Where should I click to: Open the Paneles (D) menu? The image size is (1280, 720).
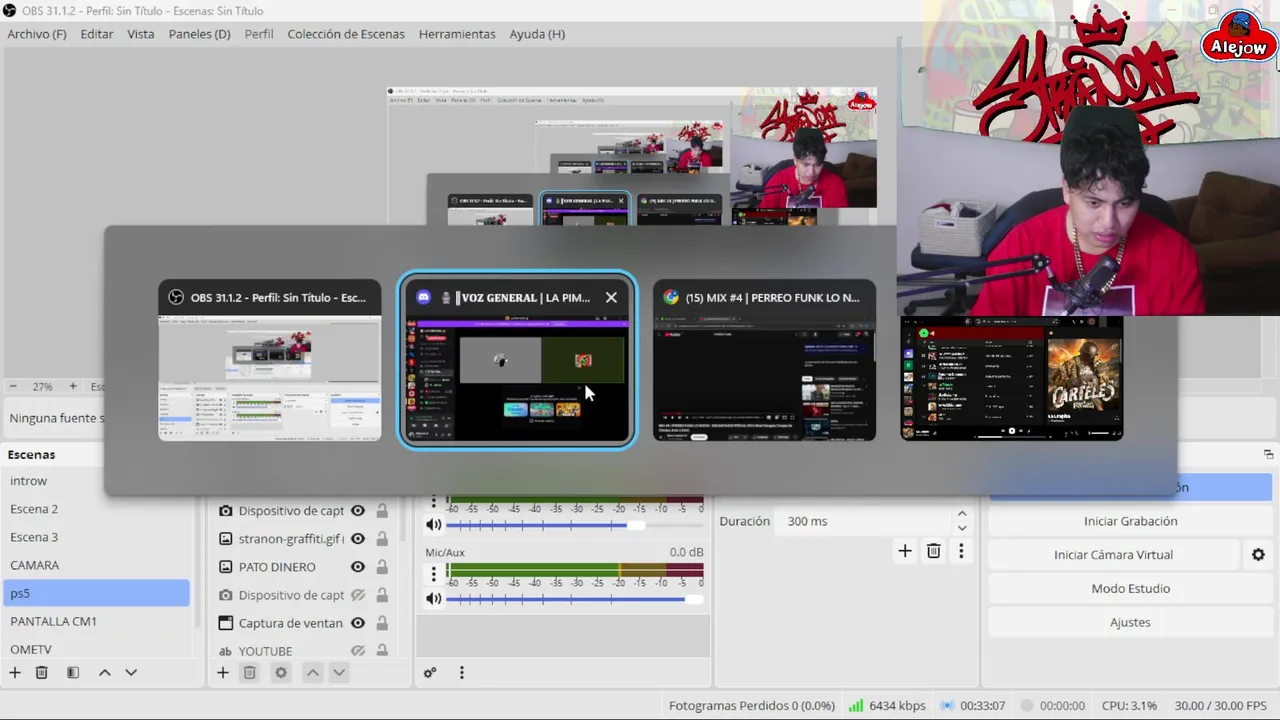pos(200,34)
